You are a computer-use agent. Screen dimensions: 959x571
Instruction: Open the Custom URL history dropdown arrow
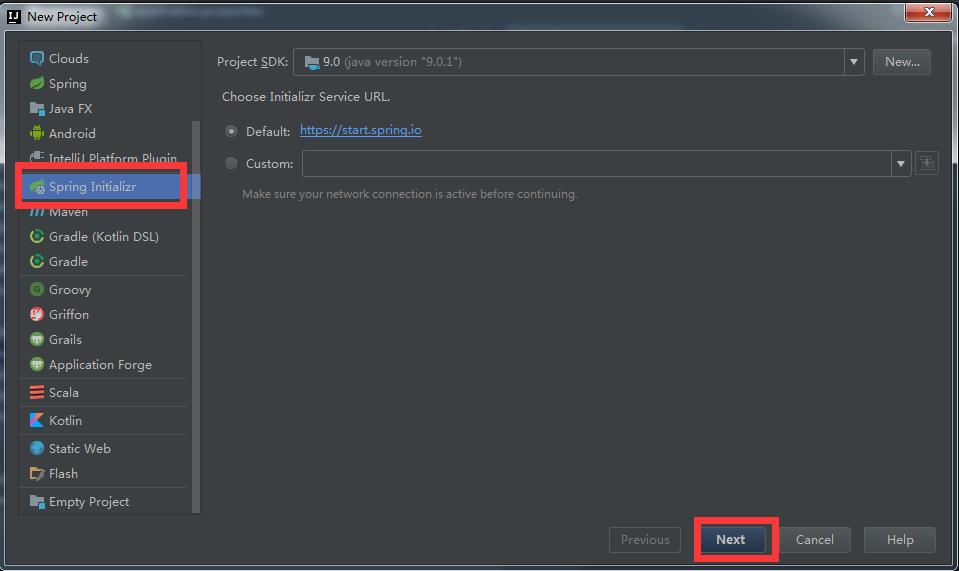[x=900, y=163]
